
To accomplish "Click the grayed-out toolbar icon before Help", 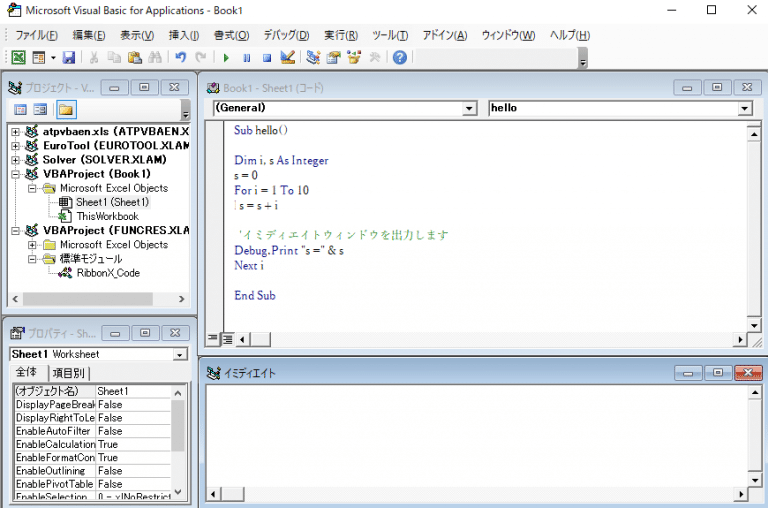I will pos(375,57).
